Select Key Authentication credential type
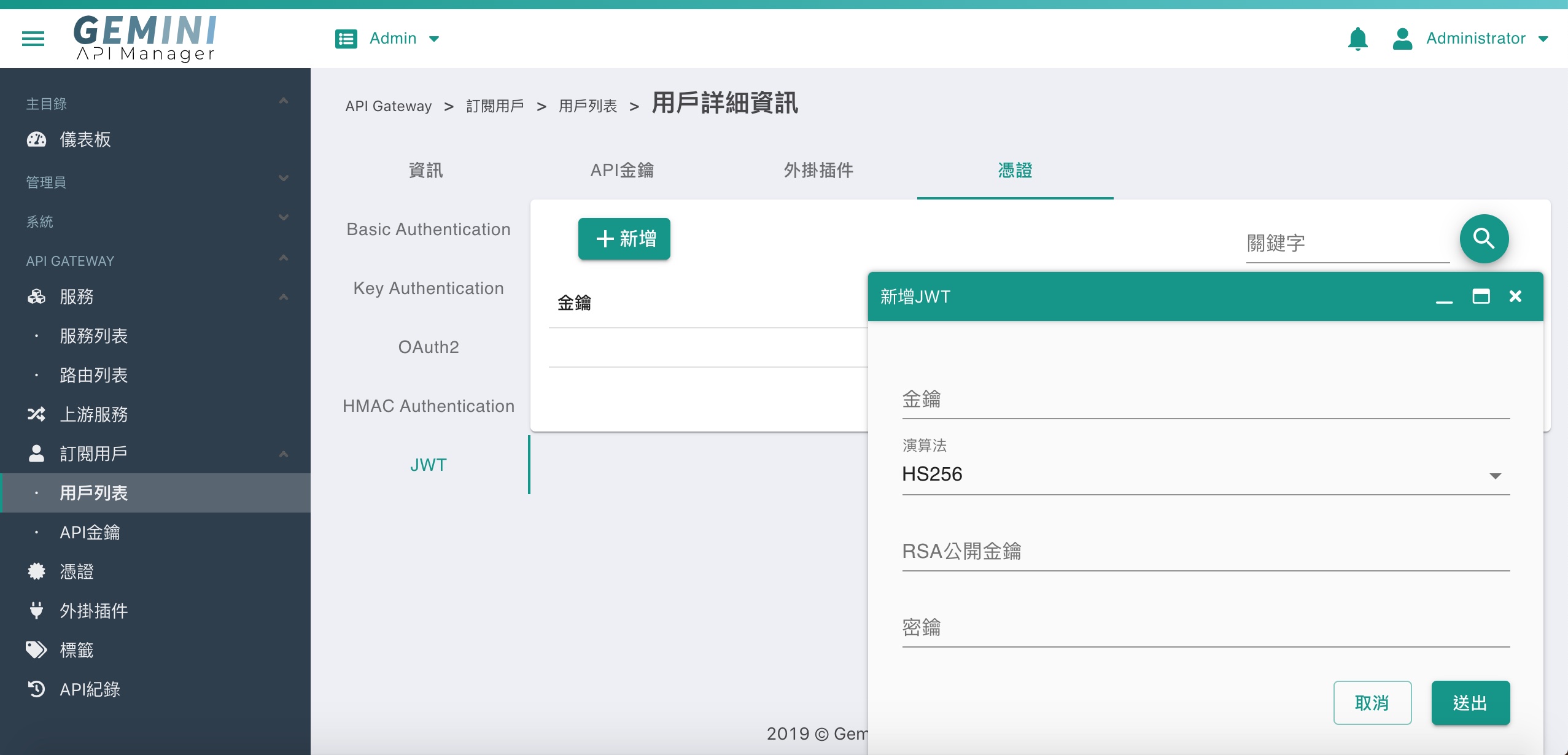1568x755 pixels. (429, 288)
